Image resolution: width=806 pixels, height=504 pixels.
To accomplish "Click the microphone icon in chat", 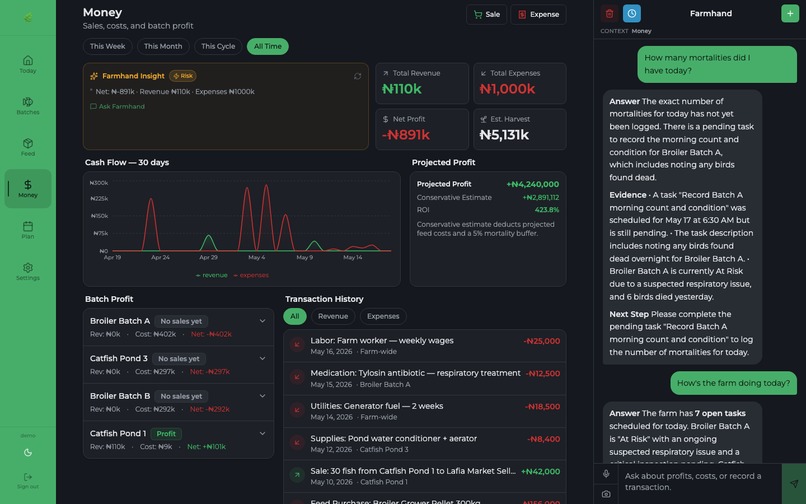I will click(x=606, y=474).
